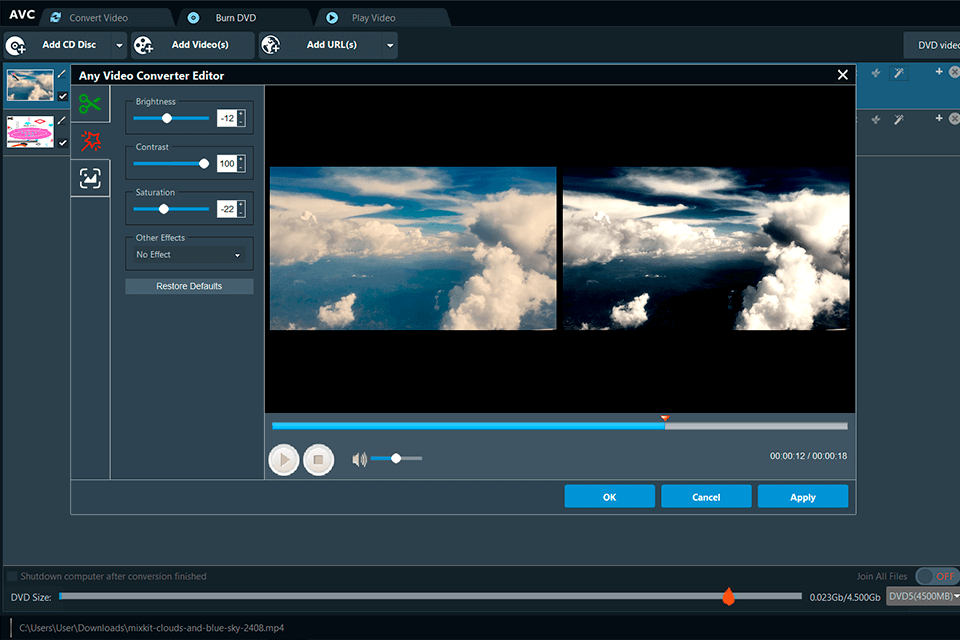Screen dimensions: 960x640
Task: Stop the video preview
Action: [x=318, y=459]
